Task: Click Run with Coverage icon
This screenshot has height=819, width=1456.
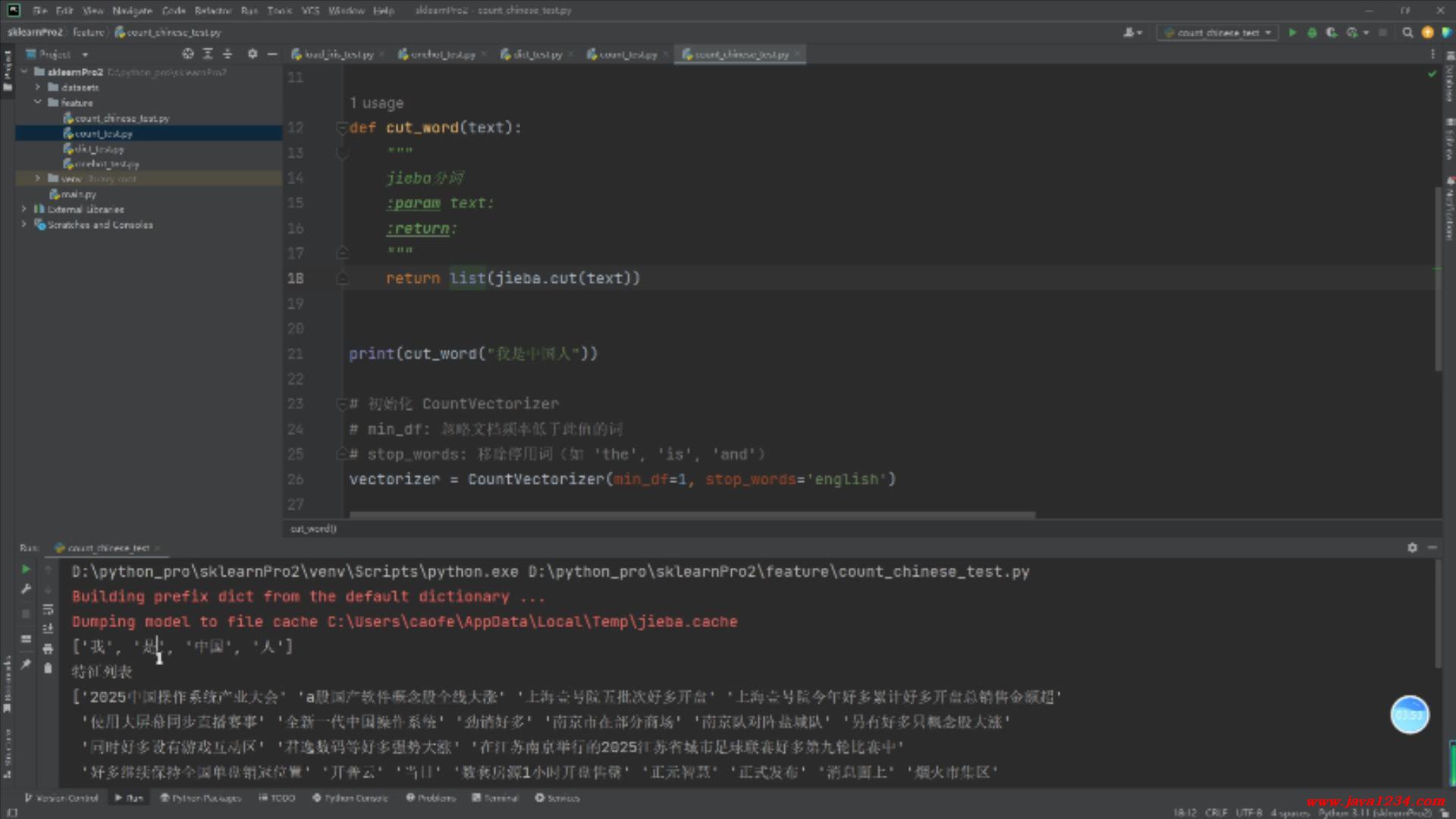Action: [1331, 33]
